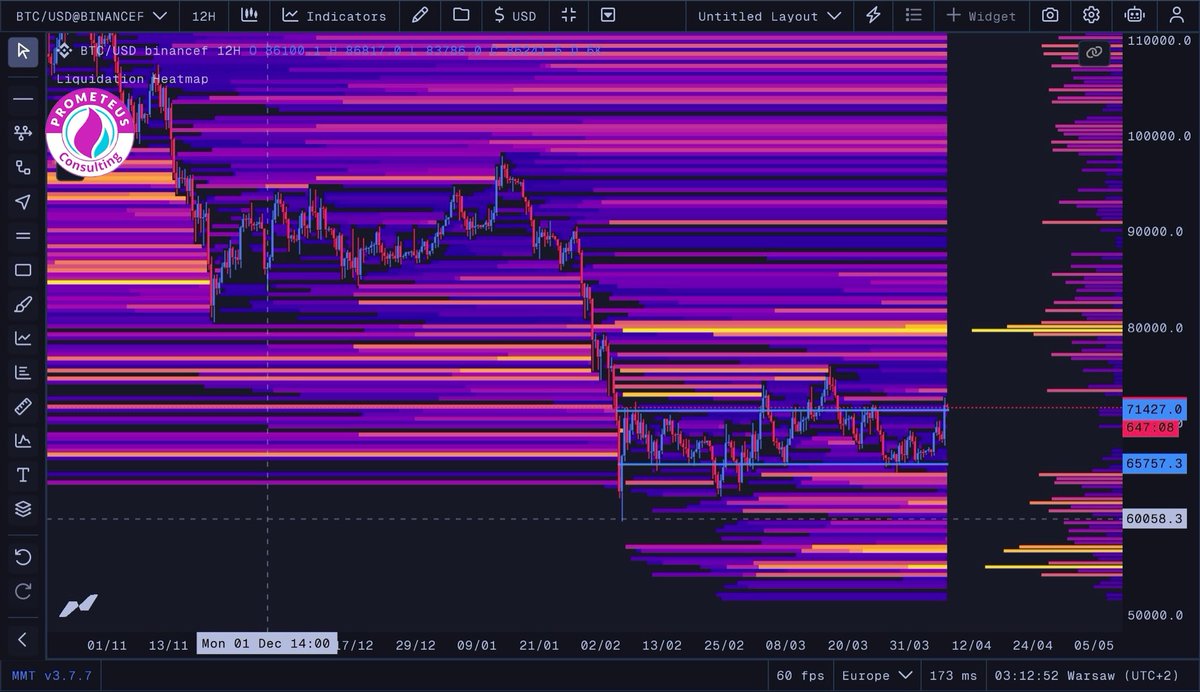
Task: Click the 65757.3 blue price level label
Action: (x=1154, y=464)
